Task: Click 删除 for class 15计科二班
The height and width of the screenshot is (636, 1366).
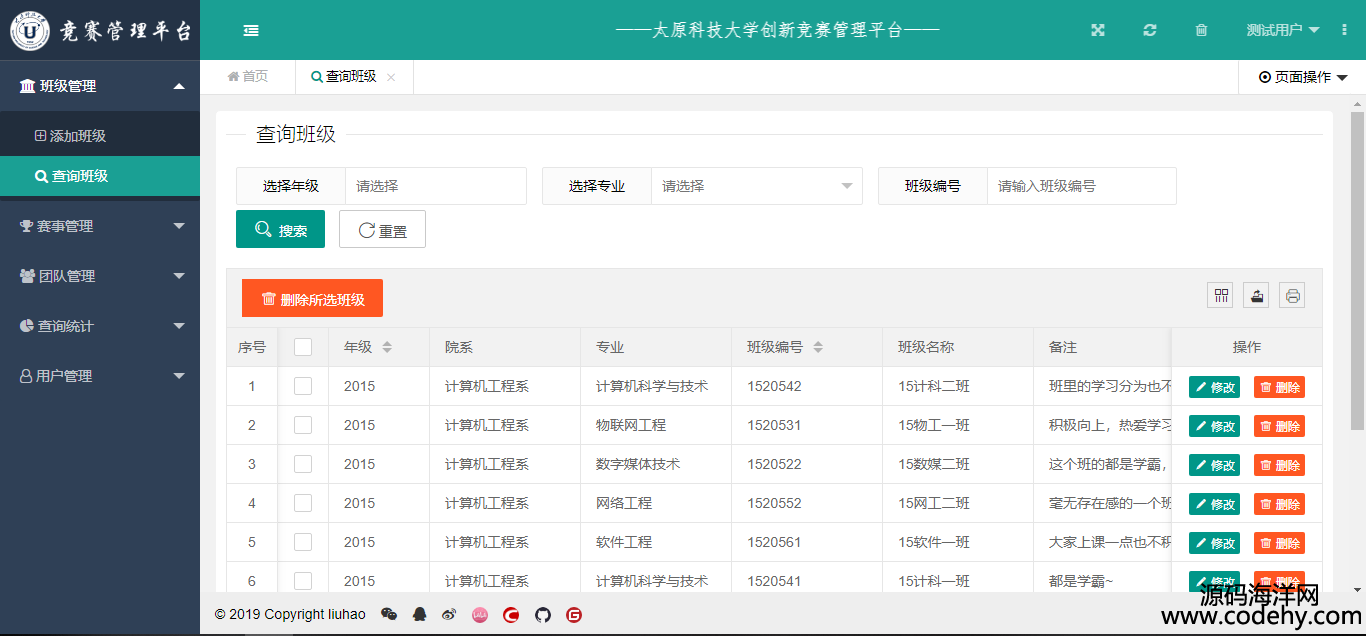Action: tap(1279, 387)
